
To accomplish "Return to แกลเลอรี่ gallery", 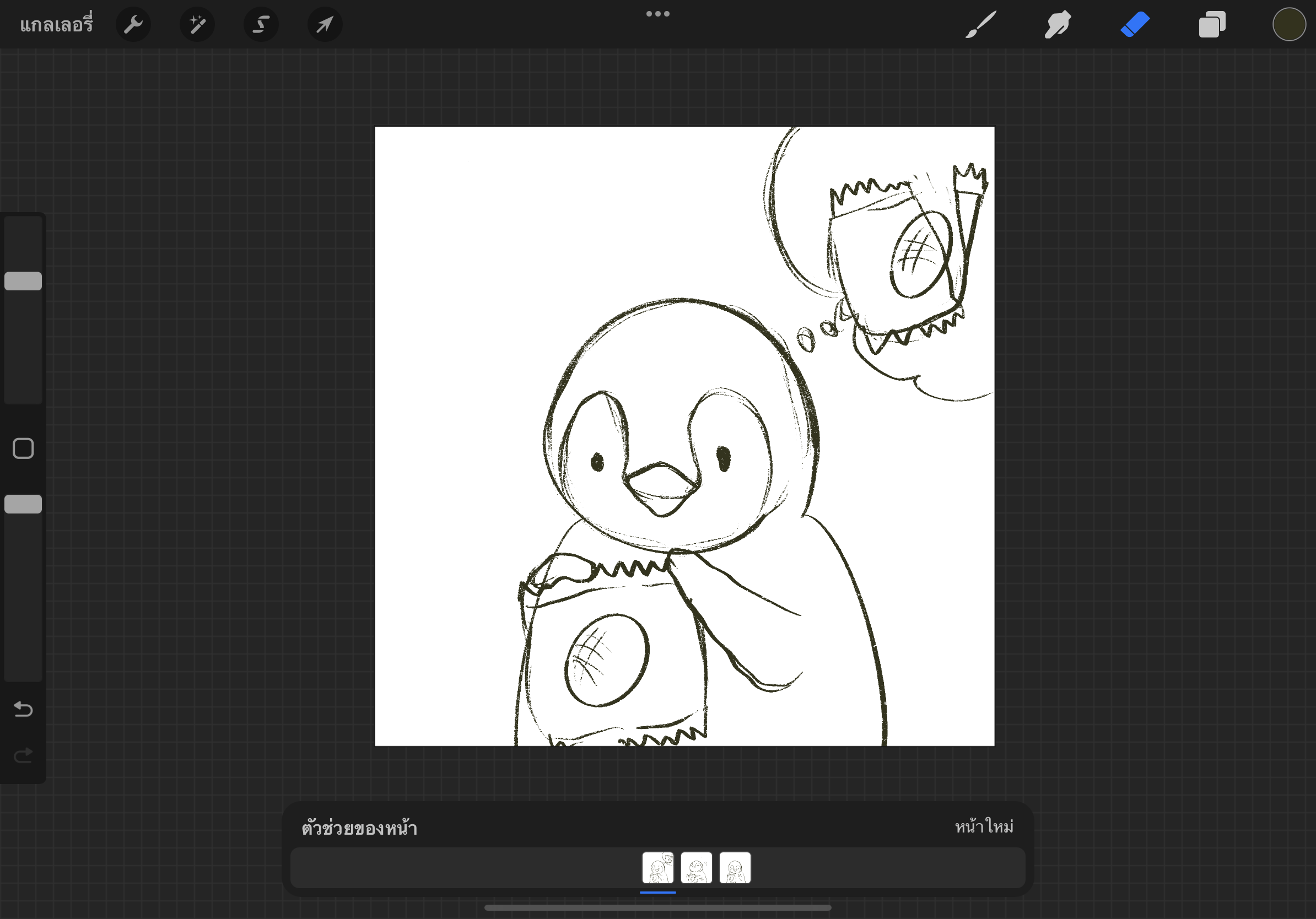I will (x=56, y=25).
